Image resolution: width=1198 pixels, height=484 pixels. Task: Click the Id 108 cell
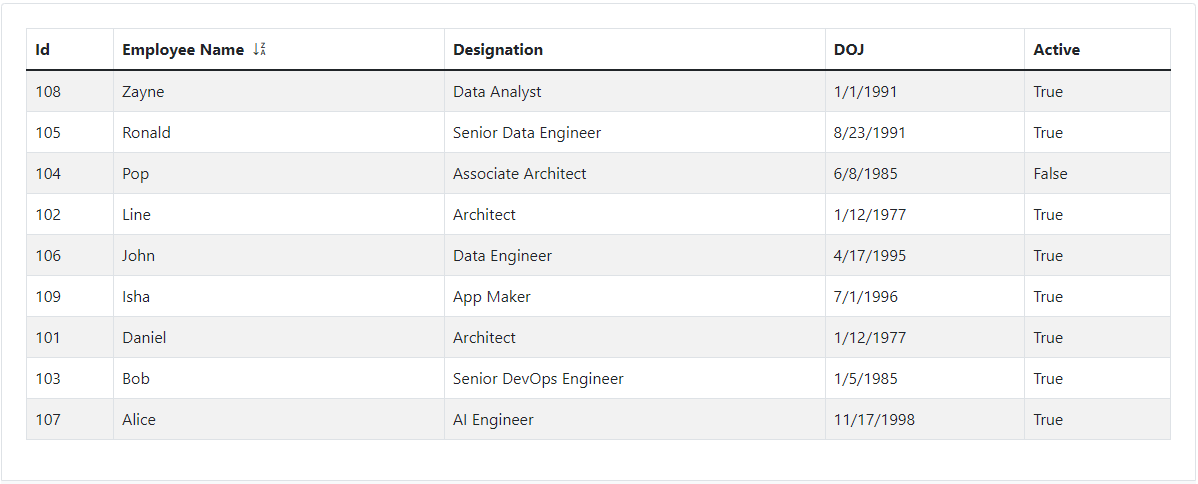tap(48, 91)
